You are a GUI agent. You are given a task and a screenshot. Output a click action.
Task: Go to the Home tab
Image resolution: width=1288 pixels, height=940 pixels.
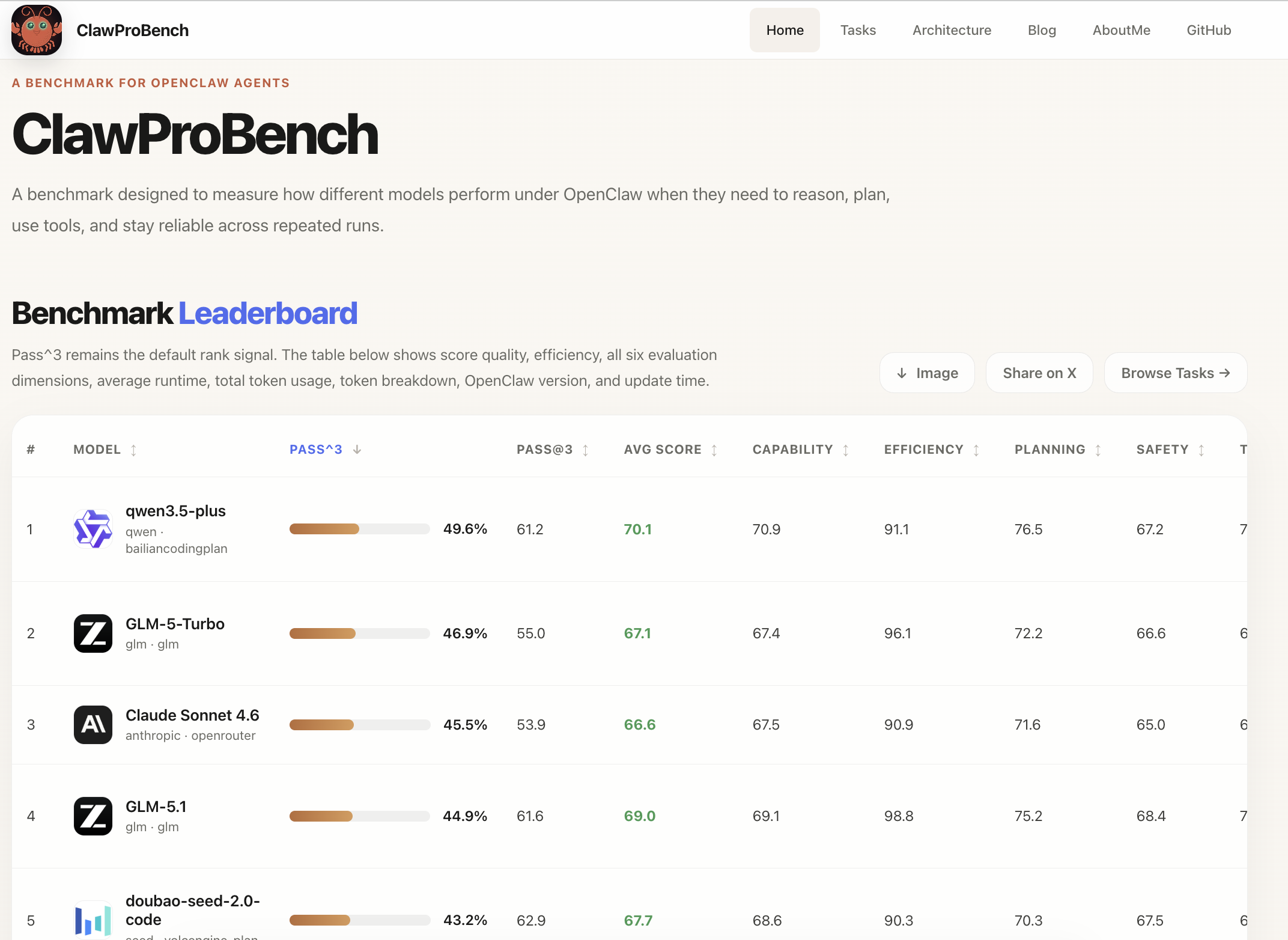[785, 30]
